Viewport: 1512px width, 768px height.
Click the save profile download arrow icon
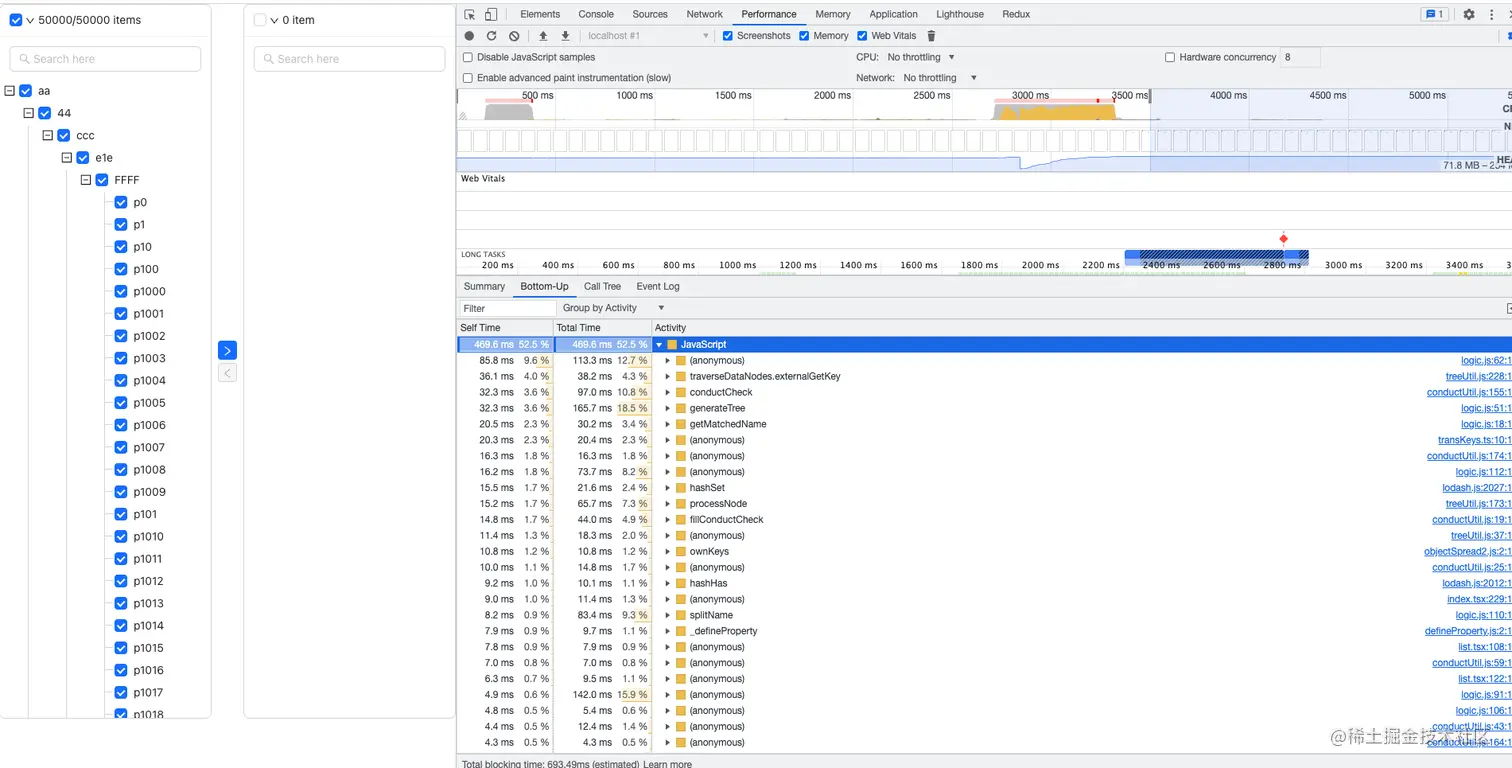[x=565, y=36]
